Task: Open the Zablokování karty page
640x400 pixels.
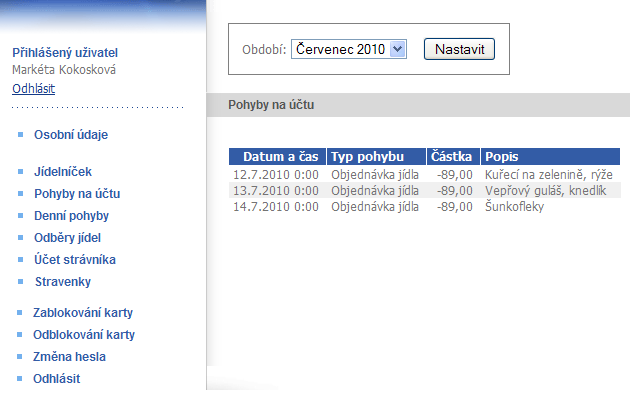Action: tap(83, 313)
